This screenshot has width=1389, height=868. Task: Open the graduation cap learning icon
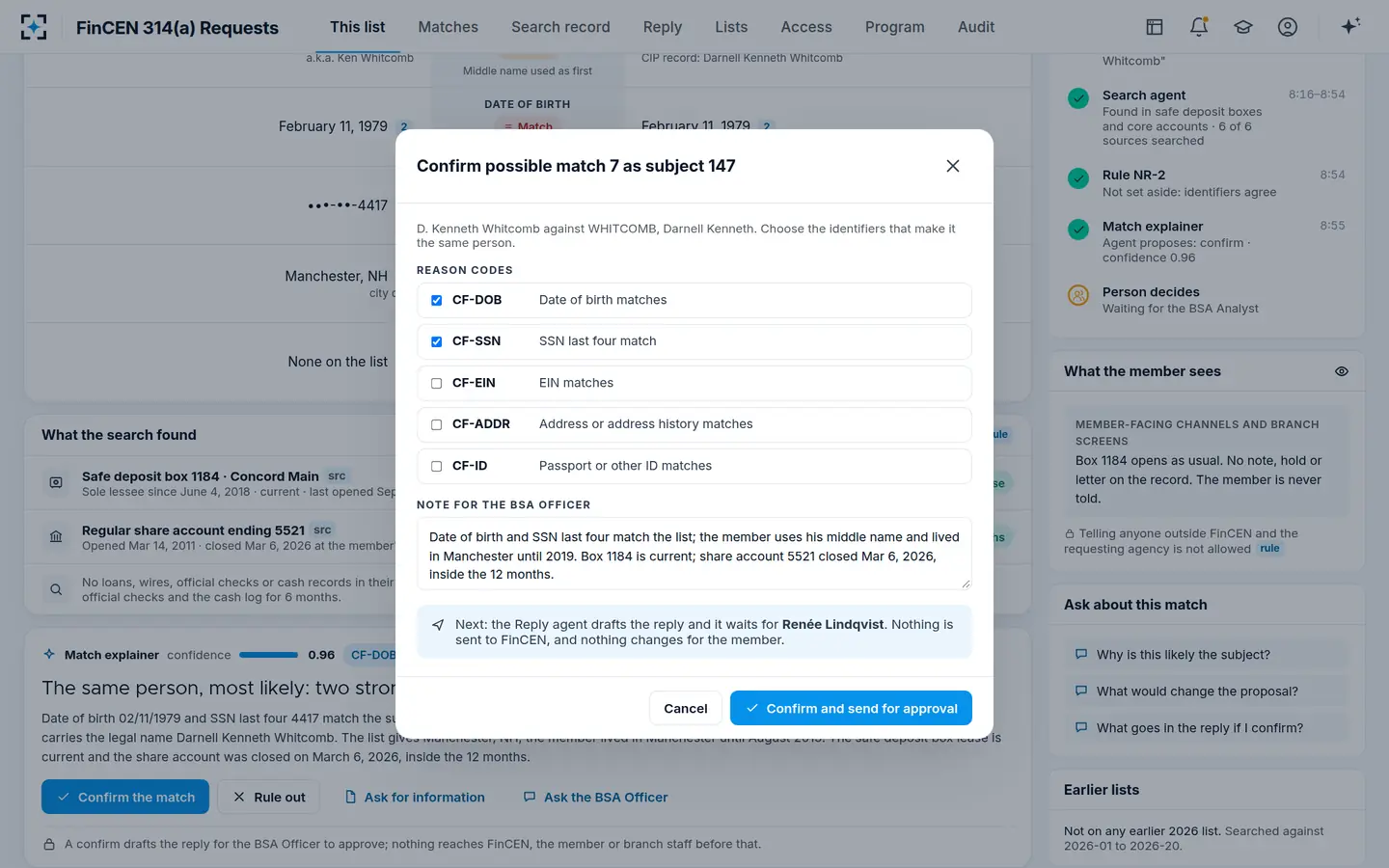click(1243, 27)
